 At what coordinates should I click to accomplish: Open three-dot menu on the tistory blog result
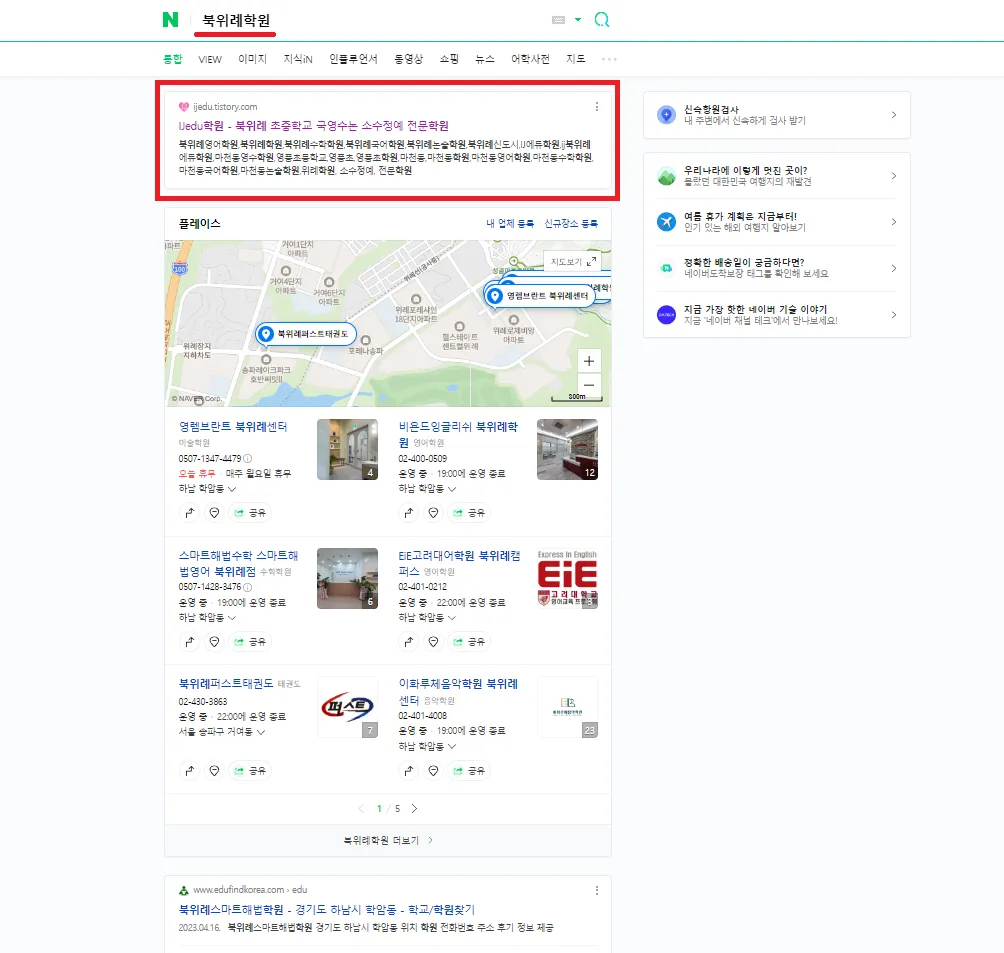click(597, 105)
